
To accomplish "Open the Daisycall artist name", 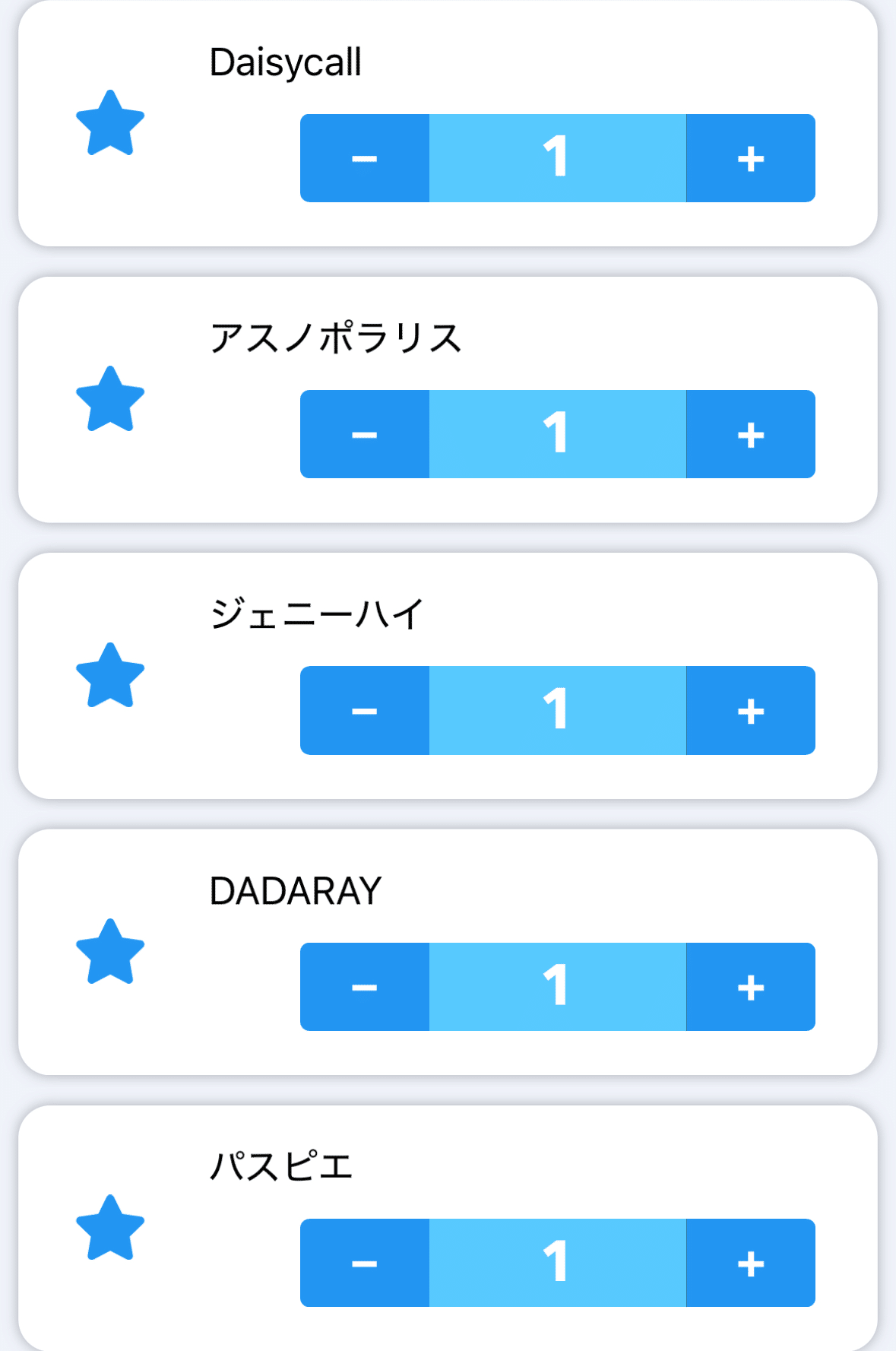I will [285, 62].
